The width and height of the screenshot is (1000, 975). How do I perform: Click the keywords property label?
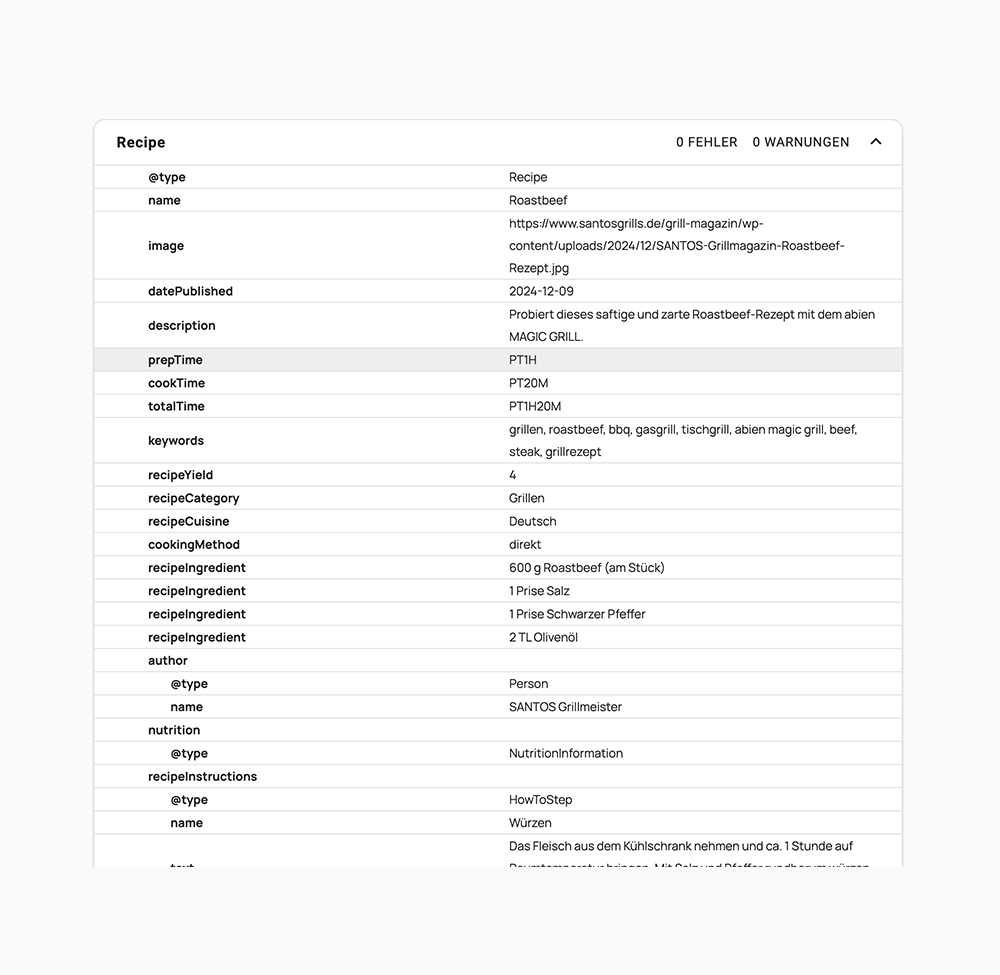176,440
